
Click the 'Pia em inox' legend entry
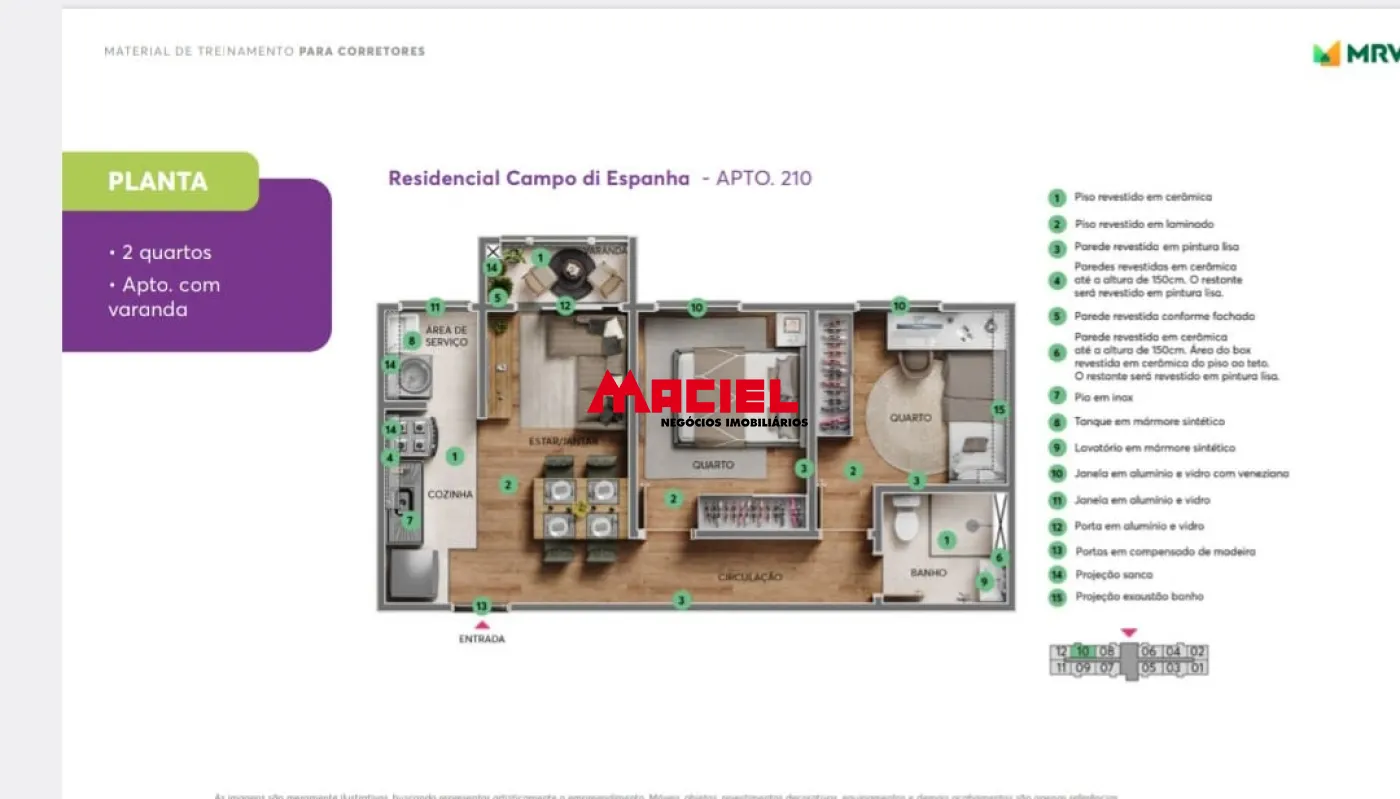pos(1104,397)
